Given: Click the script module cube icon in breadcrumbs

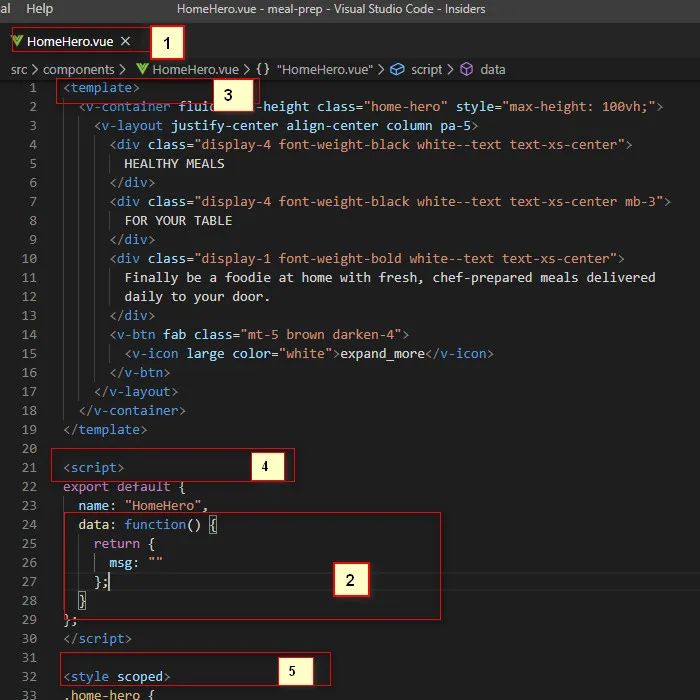Looking at the screenshot, I should (397, 70).
